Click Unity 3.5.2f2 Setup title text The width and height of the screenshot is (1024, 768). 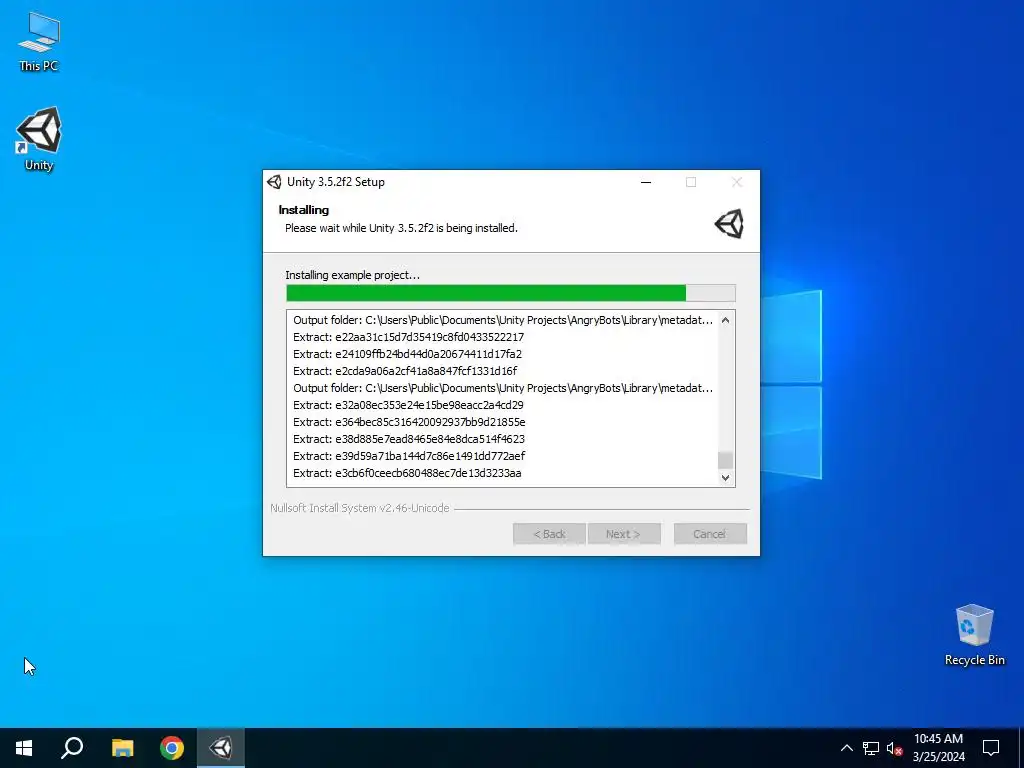(336, 182)
